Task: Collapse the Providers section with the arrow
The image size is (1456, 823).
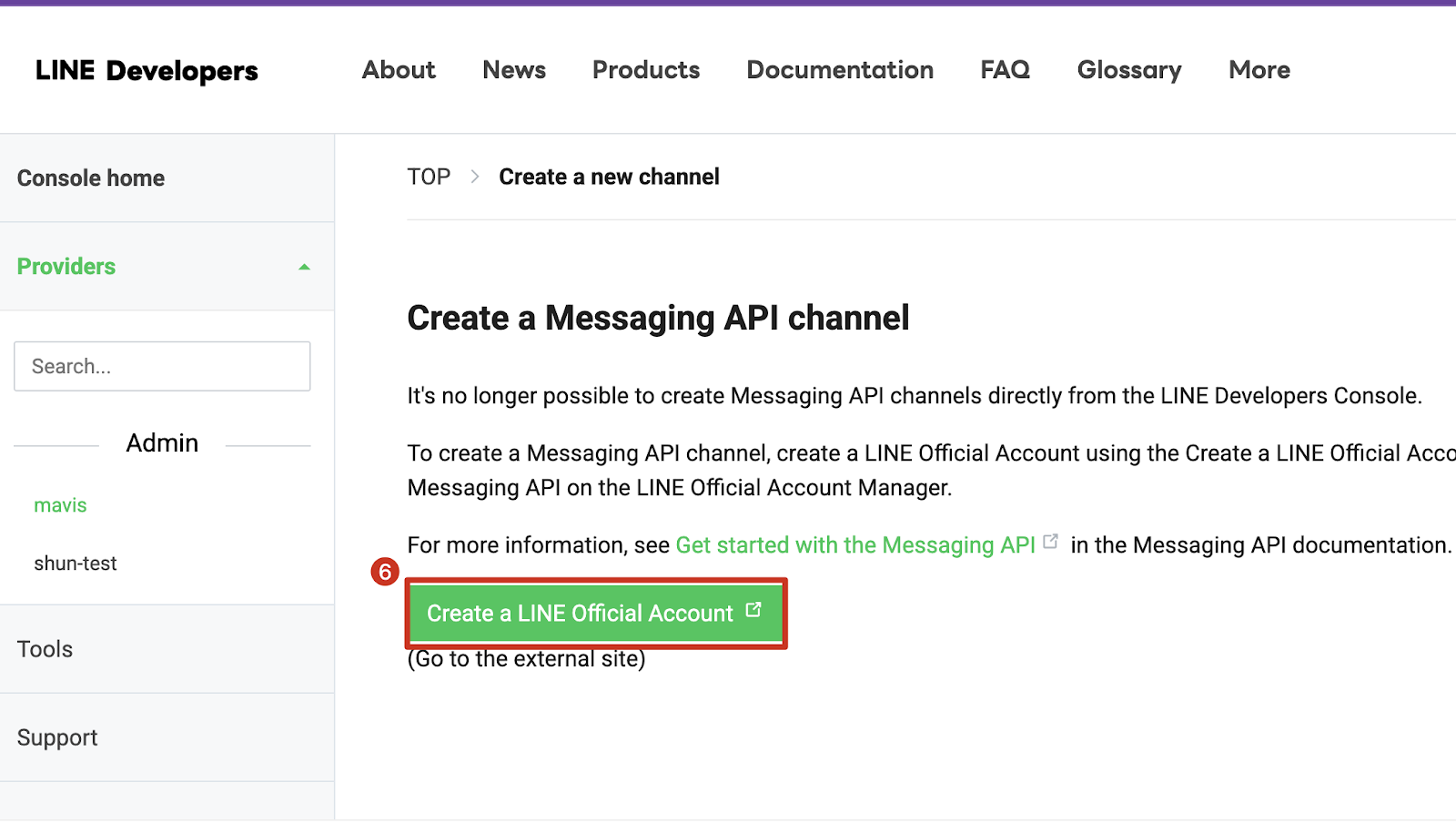Action: (x=305, y=267)
